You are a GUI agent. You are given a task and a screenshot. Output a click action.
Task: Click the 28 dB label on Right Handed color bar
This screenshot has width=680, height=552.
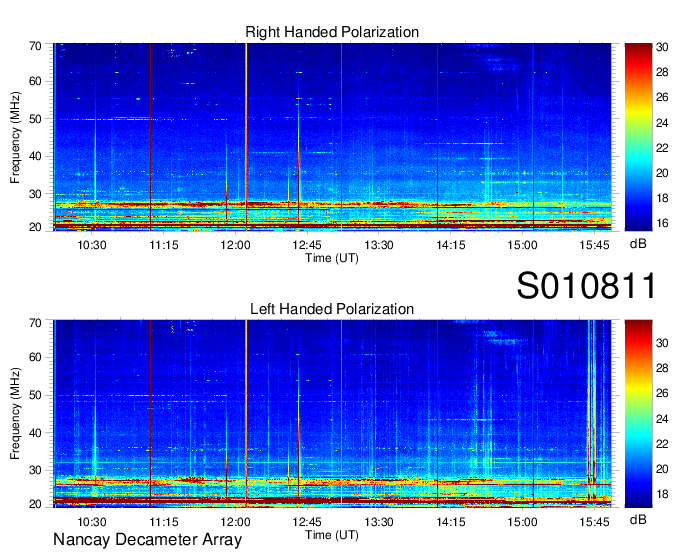[x=662, y=72]
